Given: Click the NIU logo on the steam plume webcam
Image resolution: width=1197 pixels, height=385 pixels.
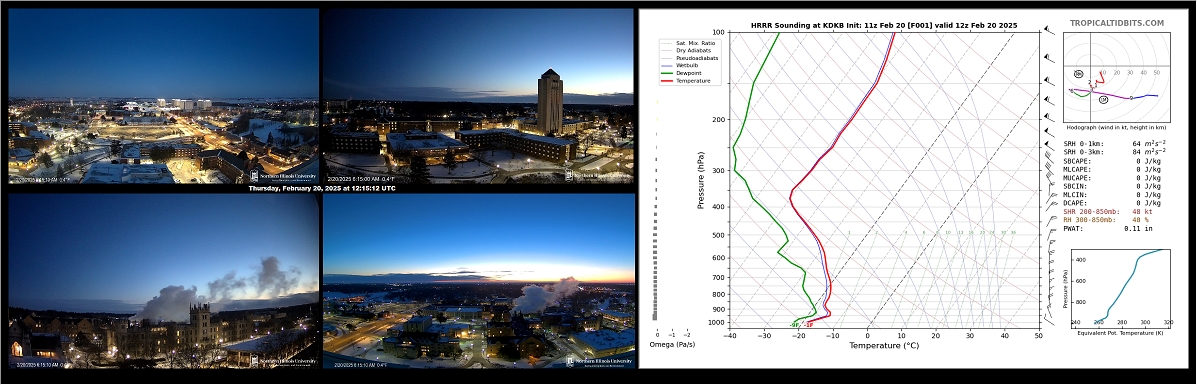Looking at the screenshot, I should click(x=283, y=361).
